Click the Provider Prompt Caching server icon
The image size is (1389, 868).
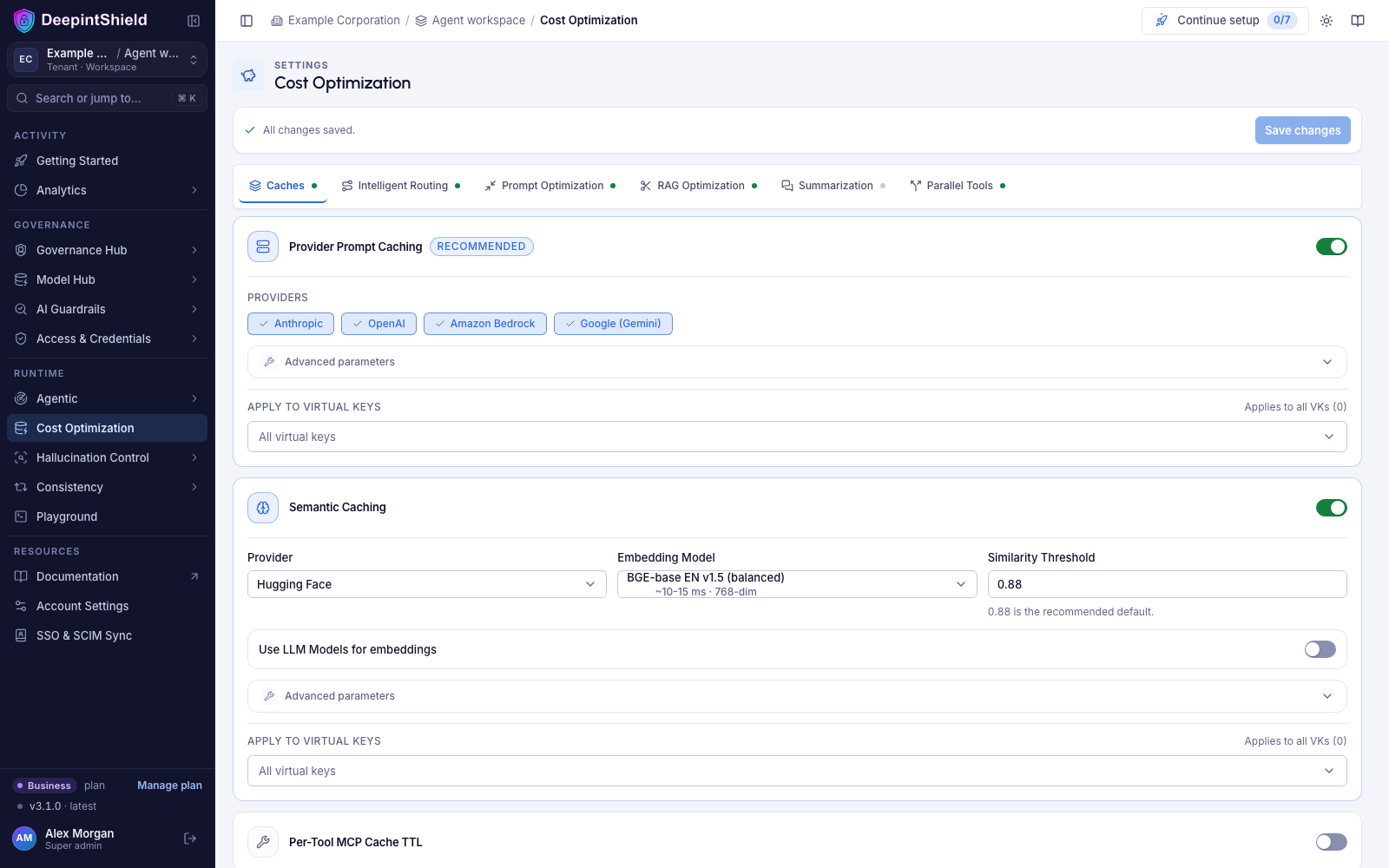263,247
